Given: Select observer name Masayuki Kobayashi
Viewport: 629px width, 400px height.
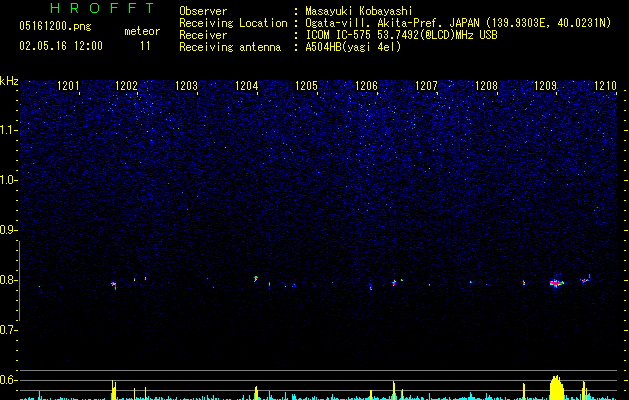Looking at the screenshot, I should [359, 11].
